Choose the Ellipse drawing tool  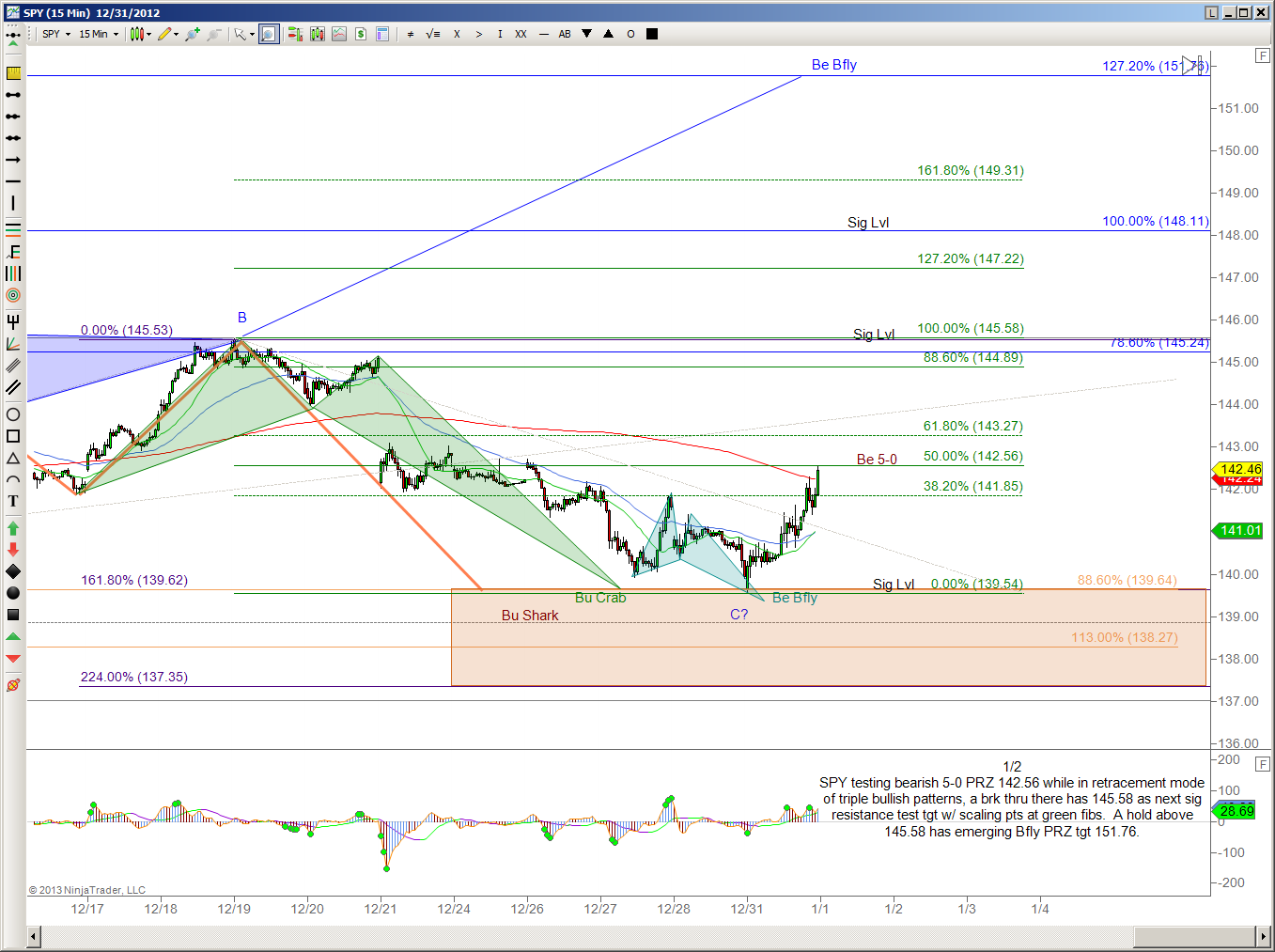pyautogui.click(x=13, y=414)
